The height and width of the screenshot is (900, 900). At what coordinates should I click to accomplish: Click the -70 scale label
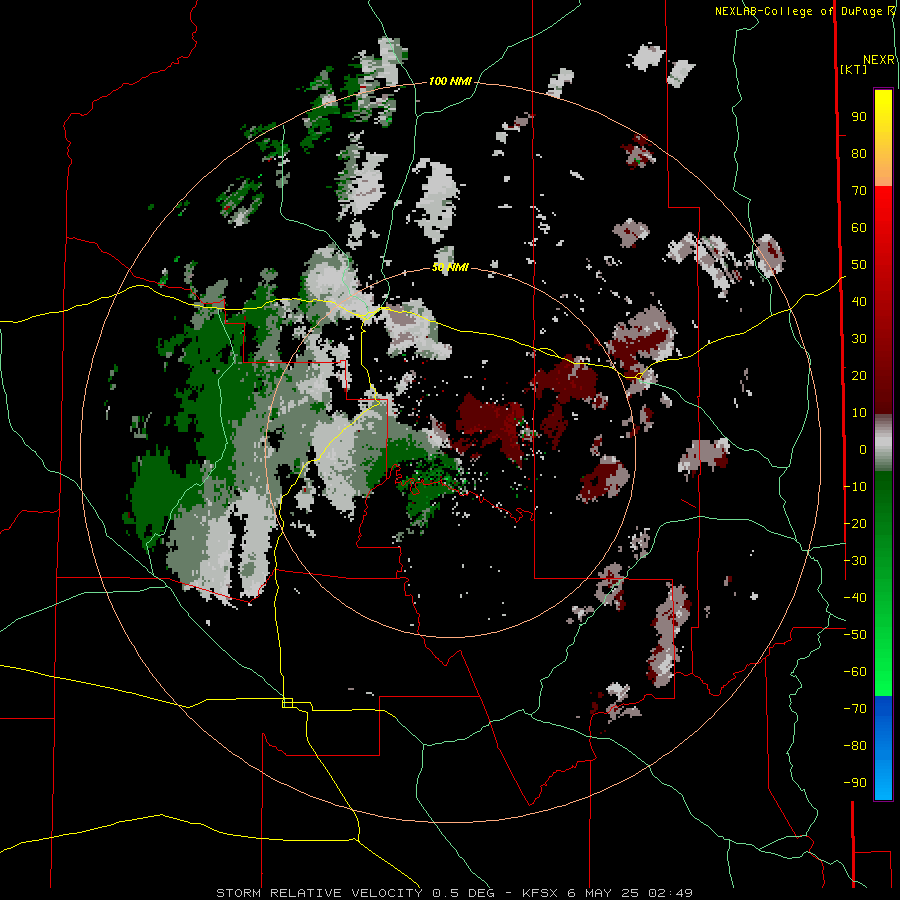pyautogui.click(x=855, y=709)
